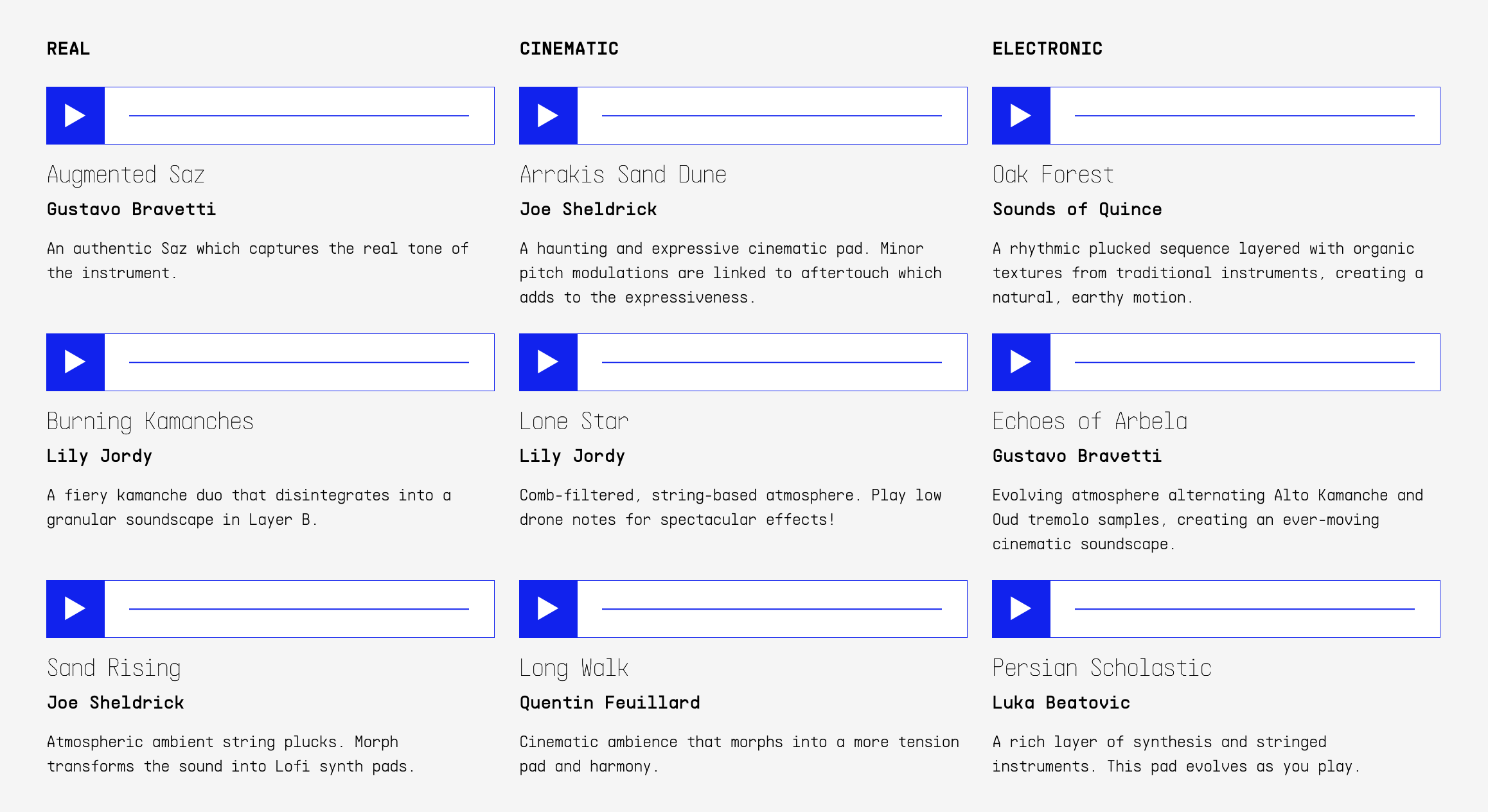Play the Burning Kamanches preset
1488x812 pixels.
(x=75, y=362)
